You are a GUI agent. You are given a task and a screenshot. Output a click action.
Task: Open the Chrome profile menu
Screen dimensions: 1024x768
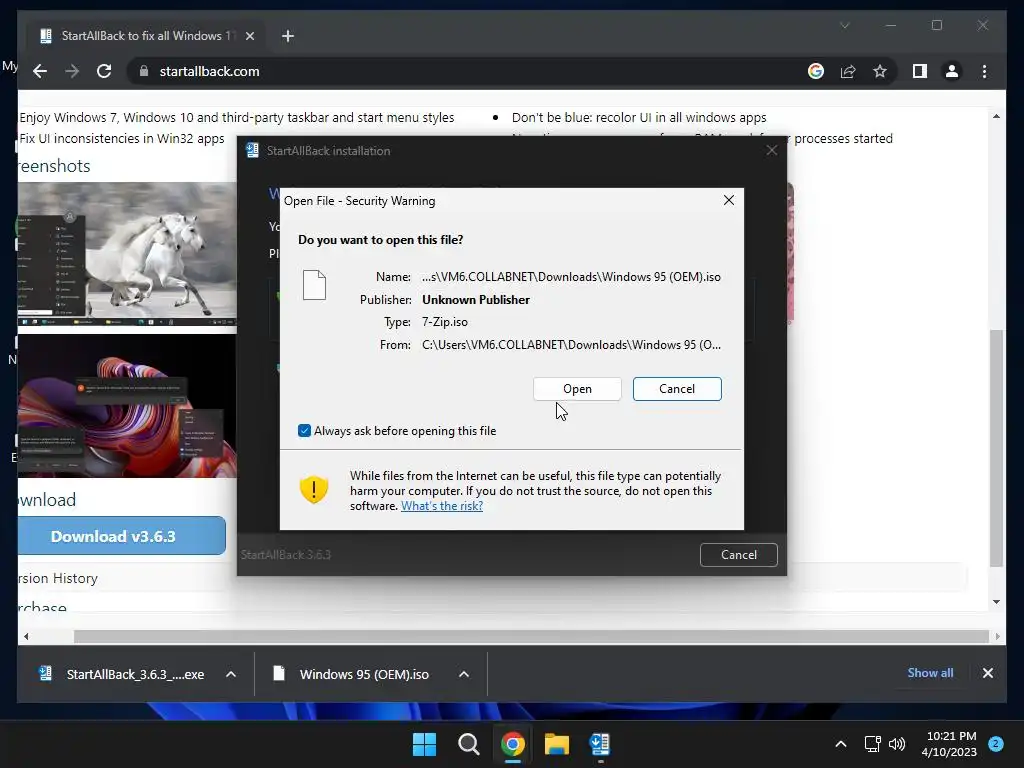pyautogui.click(x=952, y=71)
